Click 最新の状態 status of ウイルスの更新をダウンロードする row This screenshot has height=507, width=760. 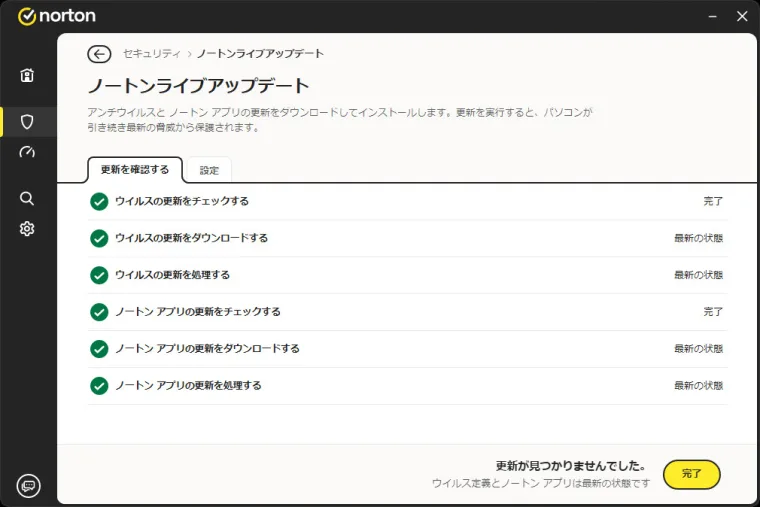click(x=698, y=238)
